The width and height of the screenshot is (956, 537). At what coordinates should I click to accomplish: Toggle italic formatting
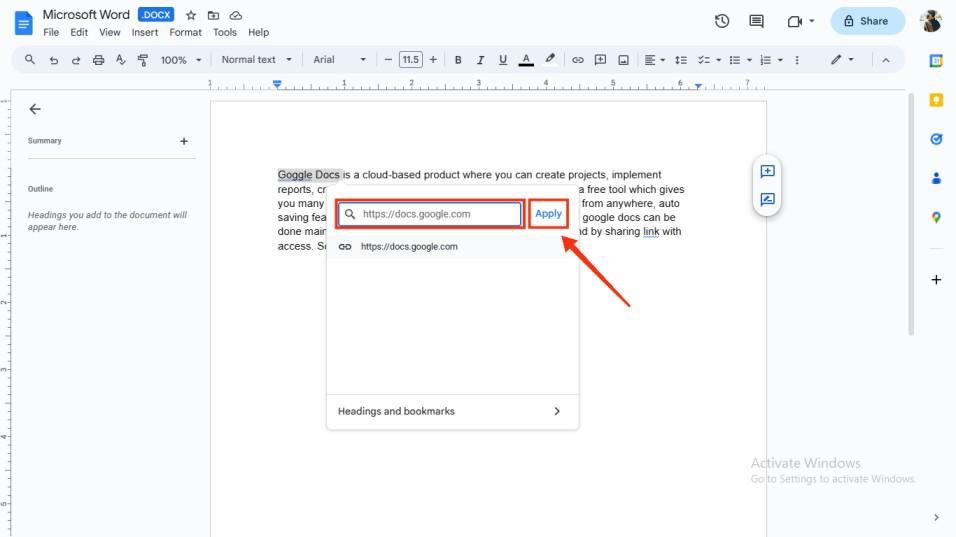[480, 60]
